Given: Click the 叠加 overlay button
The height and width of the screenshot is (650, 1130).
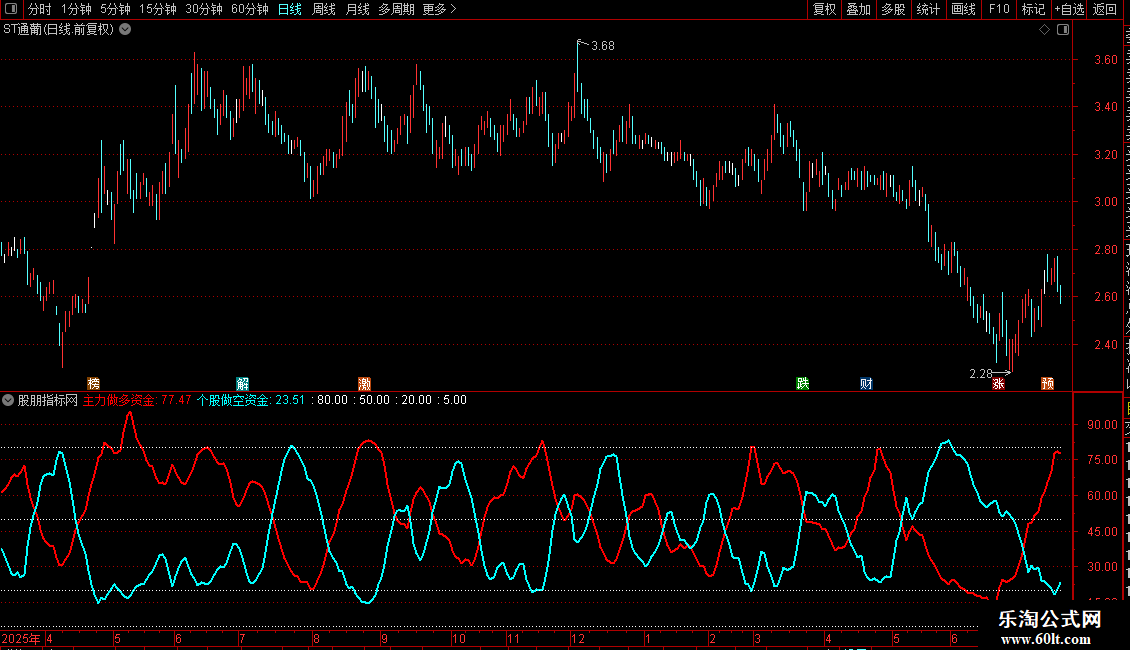Looking at the screenshot, I should pyautogui.click(x=858, y=9).
